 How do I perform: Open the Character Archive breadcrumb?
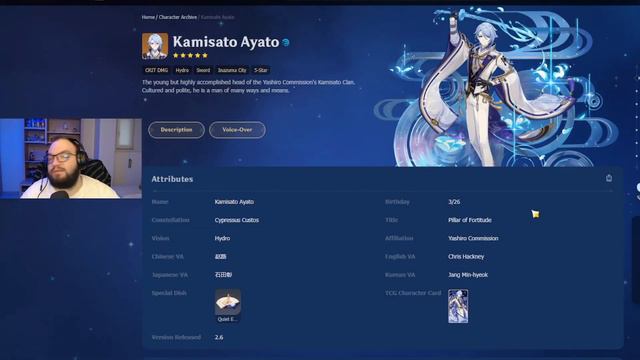pos(178,17)
